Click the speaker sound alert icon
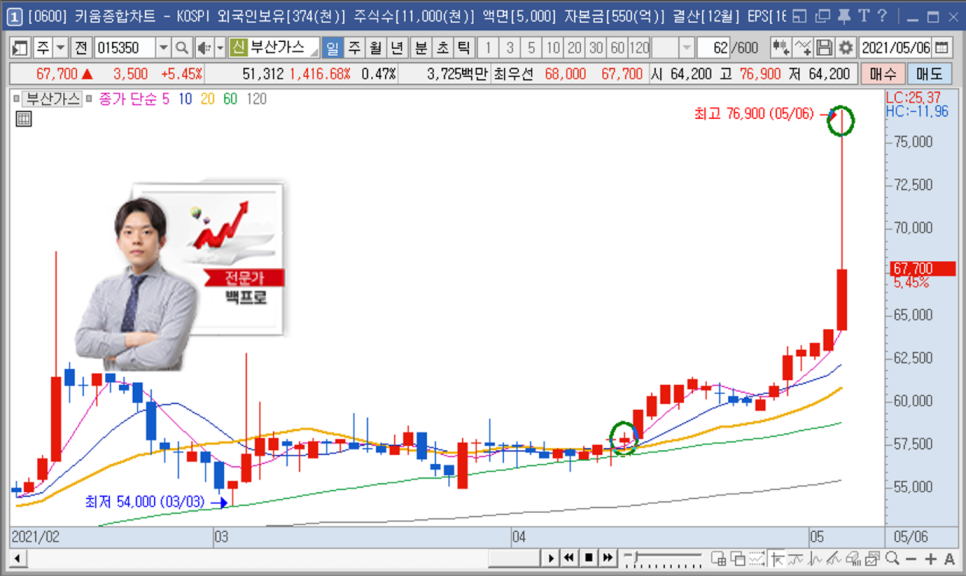This screenshot has width=966, height=576. 204,47
